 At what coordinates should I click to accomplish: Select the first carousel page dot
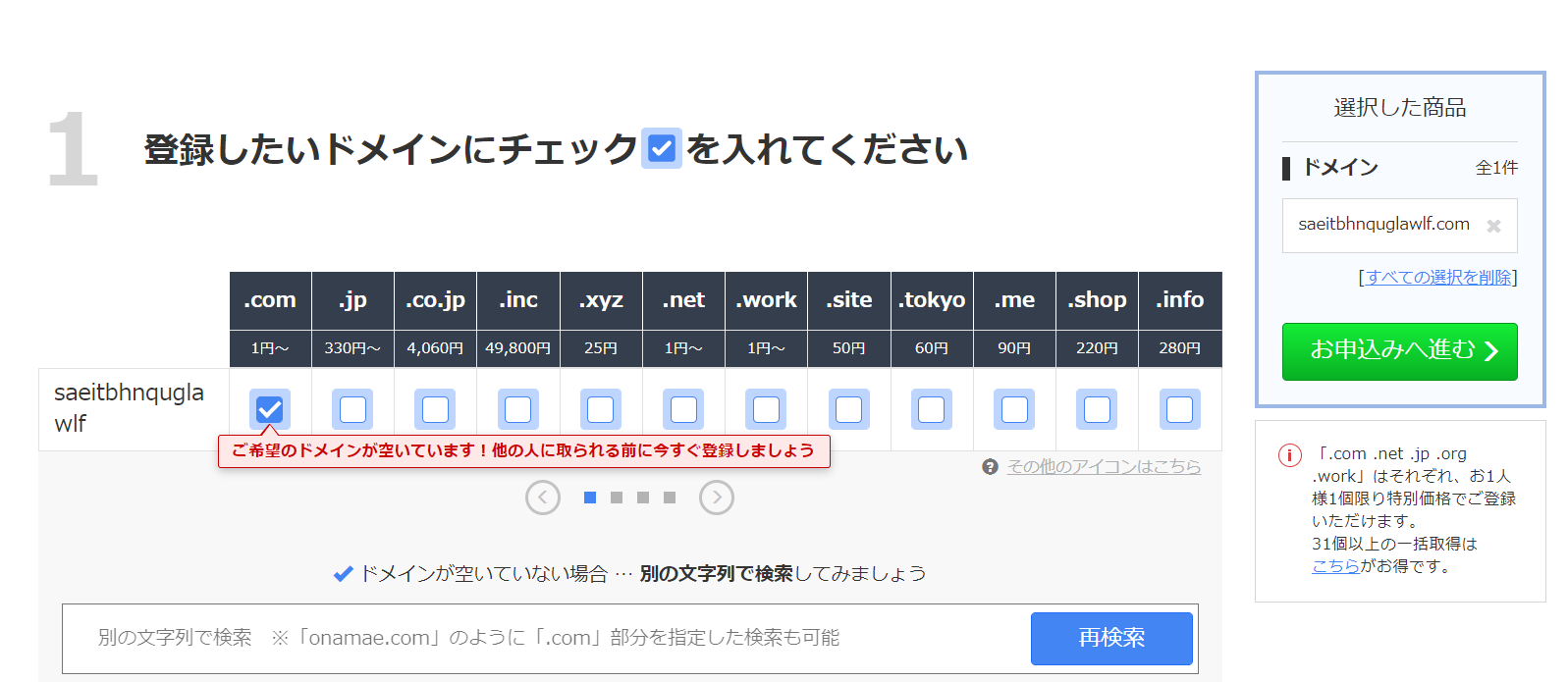point(590,498)
